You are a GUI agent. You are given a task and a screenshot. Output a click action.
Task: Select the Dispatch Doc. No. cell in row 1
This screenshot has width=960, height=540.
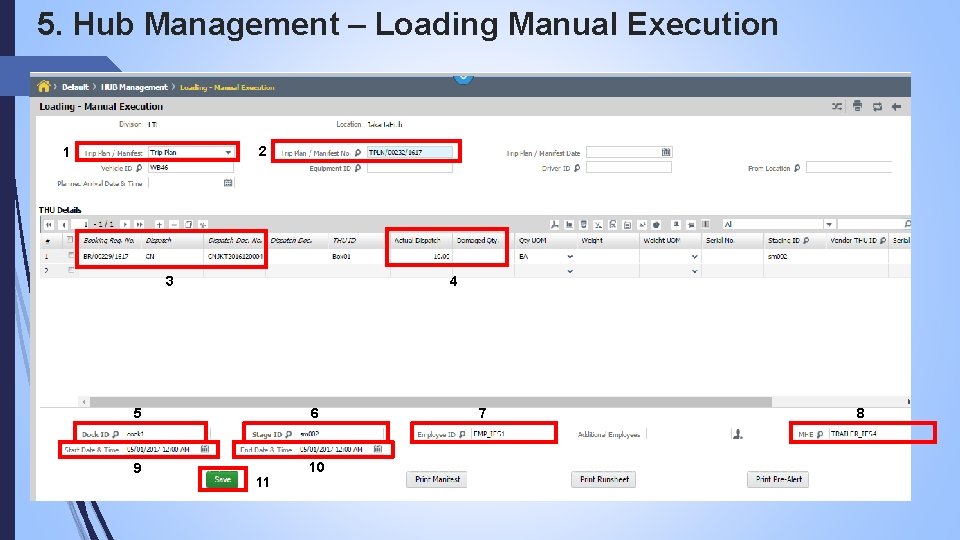(235, 257)
